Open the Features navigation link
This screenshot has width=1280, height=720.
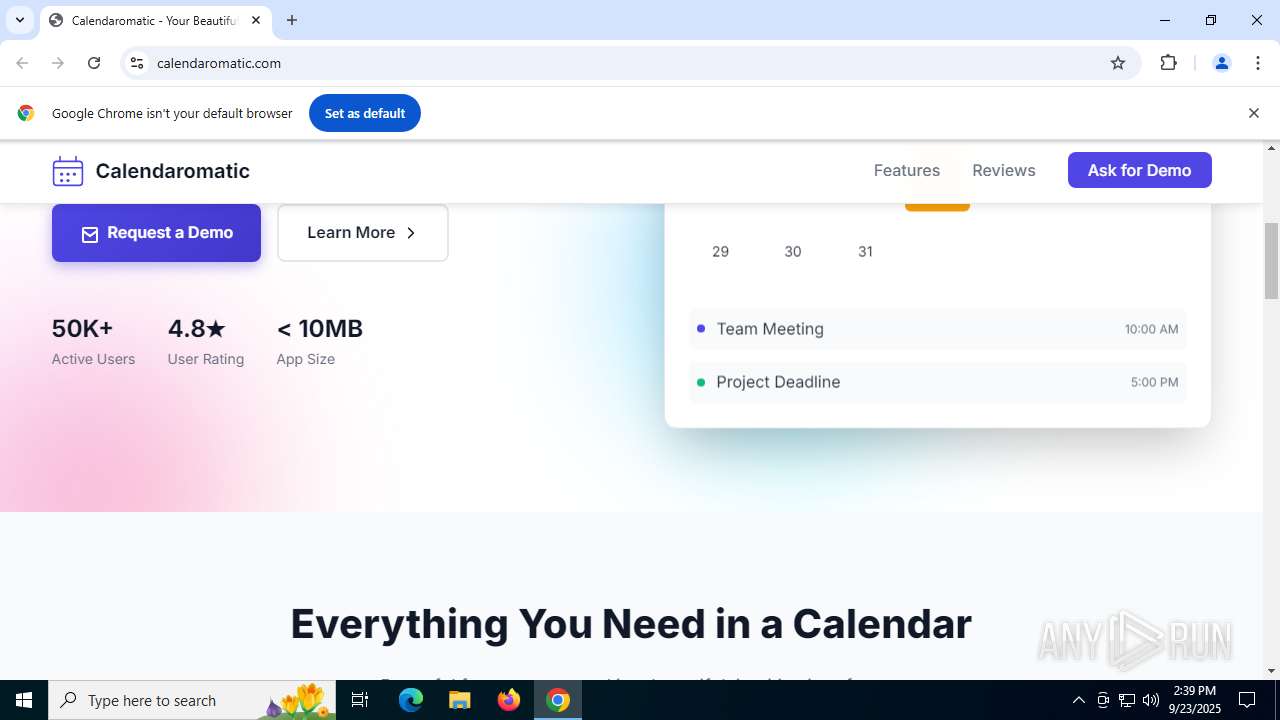[x=907, y=170]
